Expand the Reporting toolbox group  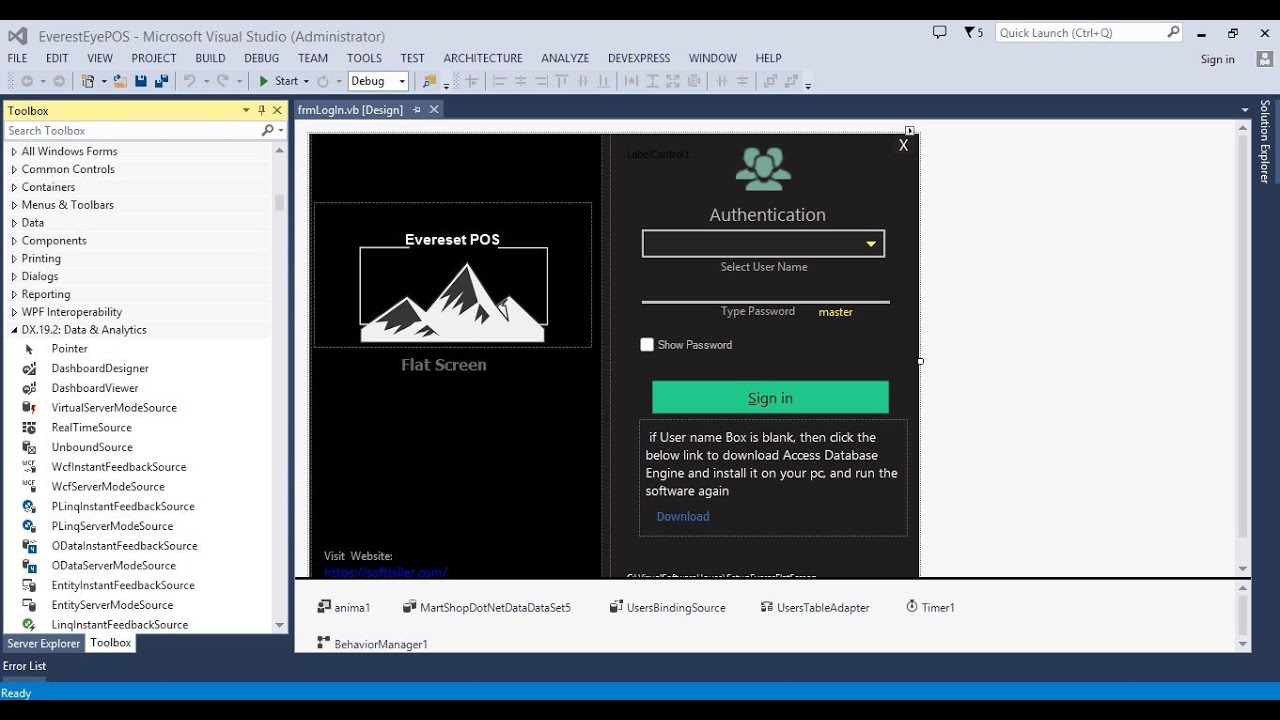click(14, 295)
